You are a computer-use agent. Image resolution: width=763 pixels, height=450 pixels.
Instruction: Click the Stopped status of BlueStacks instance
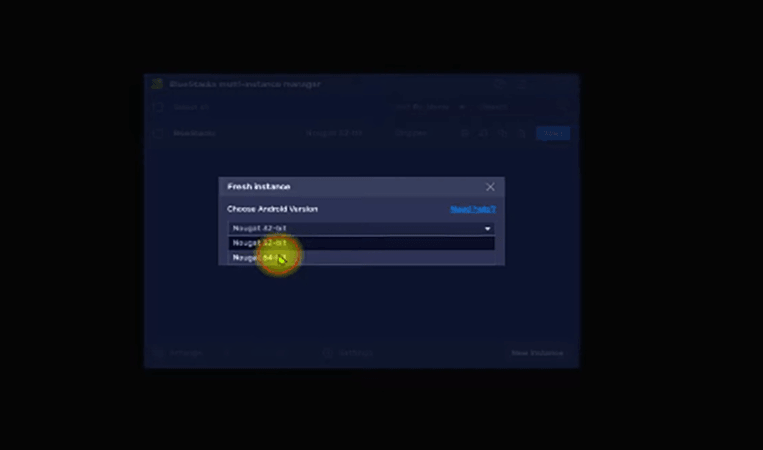point(411,133)
